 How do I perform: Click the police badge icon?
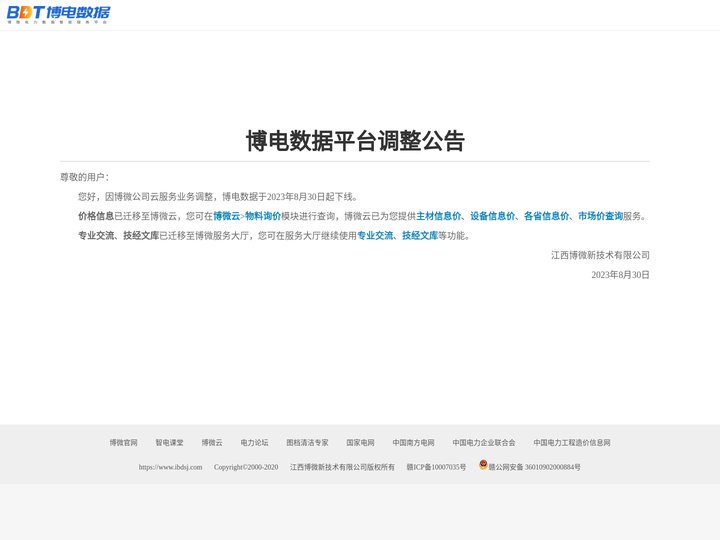point(483,465)
